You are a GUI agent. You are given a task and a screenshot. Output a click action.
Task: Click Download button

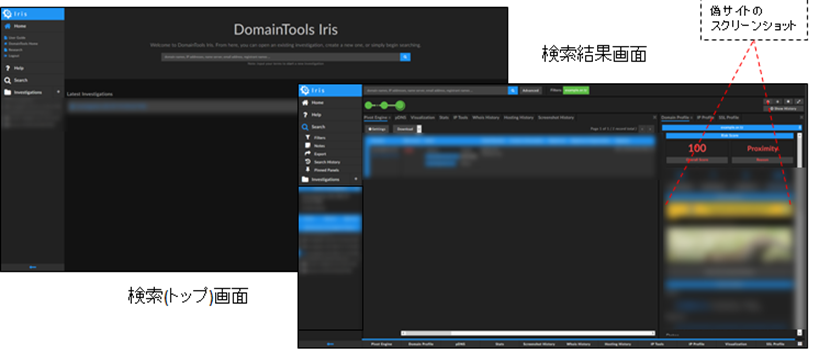pos(405,129)
